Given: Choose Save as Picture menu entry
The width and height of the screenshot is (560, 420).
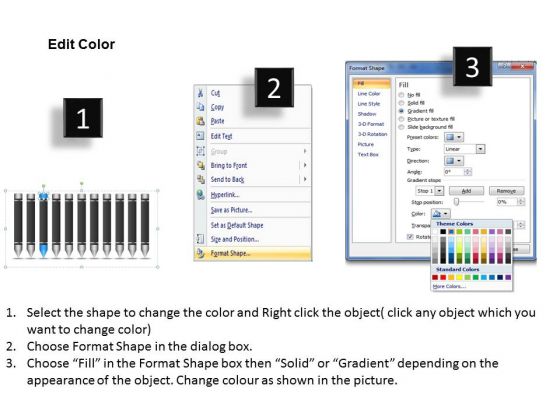Looking at the screenshot, I should [231, 210].
